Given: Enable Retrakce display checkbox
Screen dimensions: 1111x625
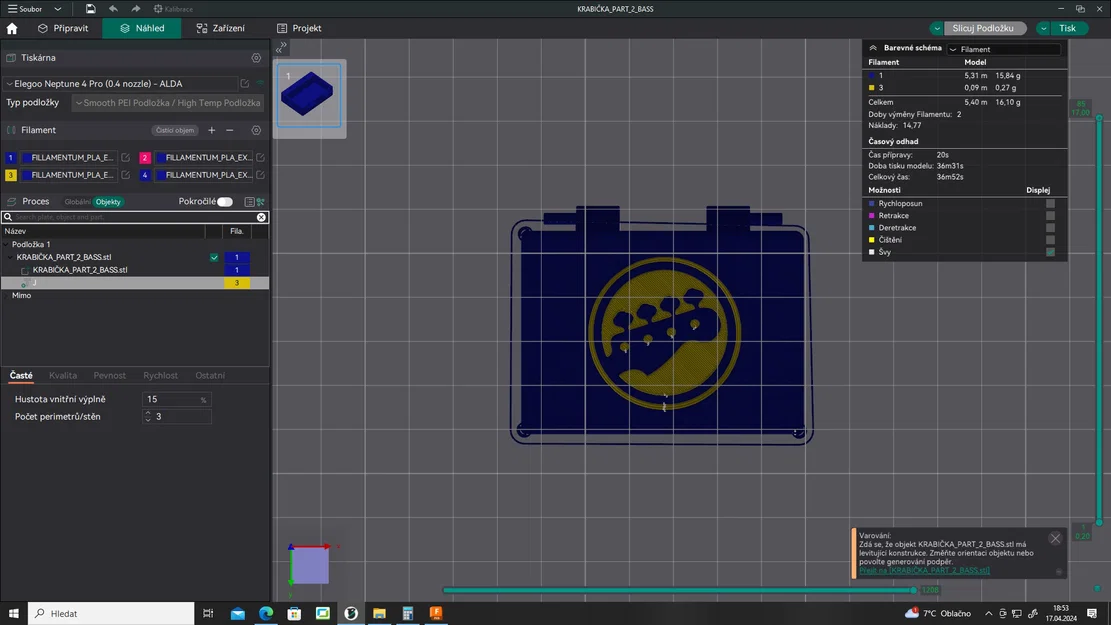Looking at the screenshot, I should point(1050,215).
